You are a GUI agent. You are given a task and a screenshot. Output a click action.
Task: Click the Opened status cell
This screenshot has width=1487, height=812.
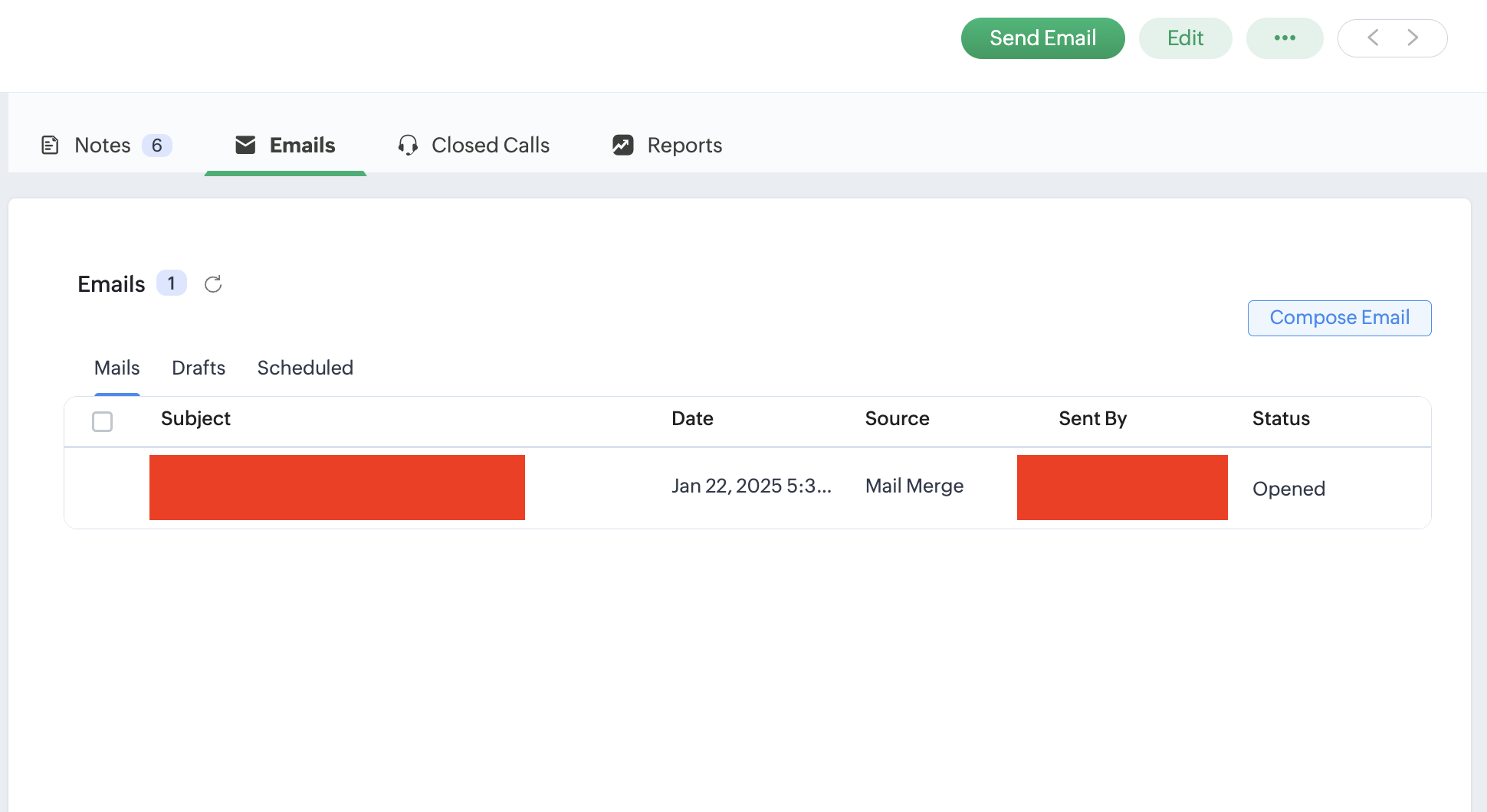click(x=1288, y=489)
